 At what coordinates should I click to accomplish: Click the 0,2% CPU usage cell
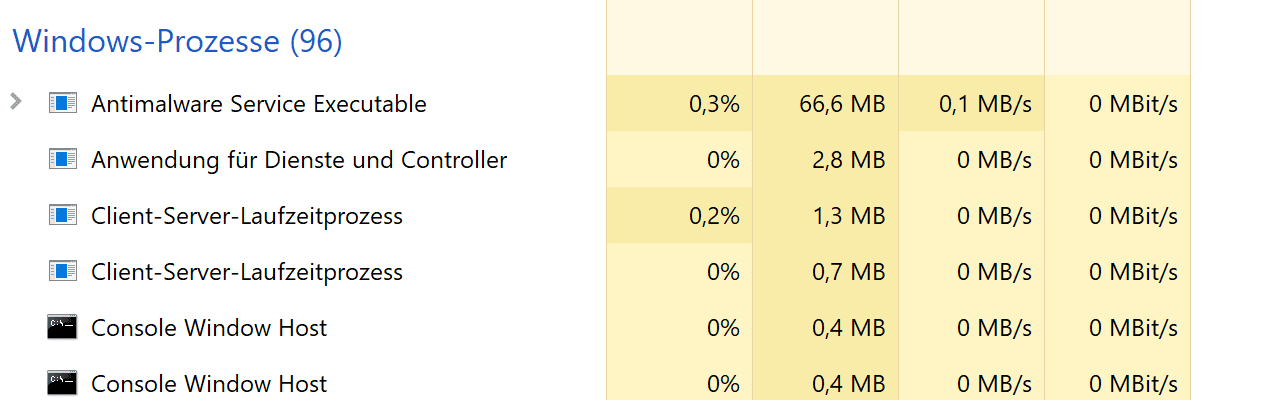tap(714, 216)
